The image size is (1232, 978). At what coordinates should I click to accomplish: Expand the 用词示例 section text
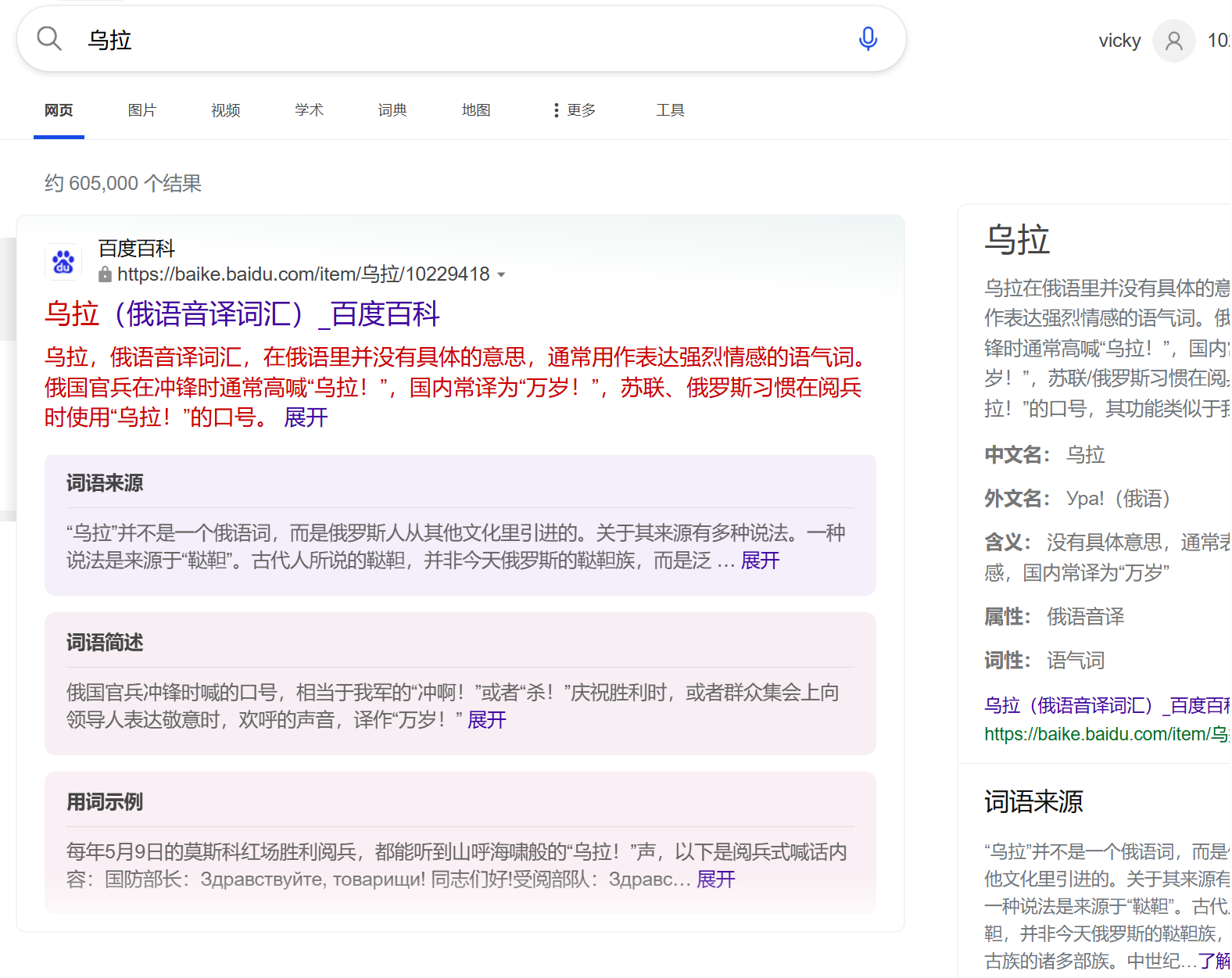715,879
